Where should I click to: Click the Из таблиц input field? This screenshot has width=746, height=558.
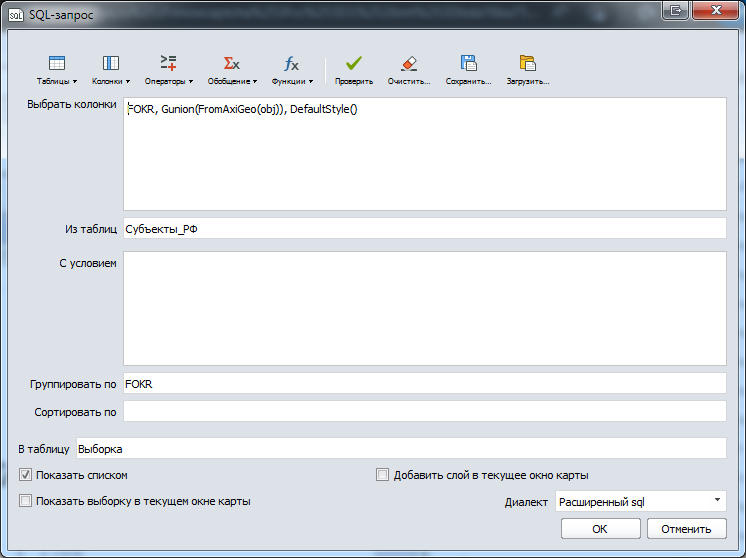coord(424,229)
